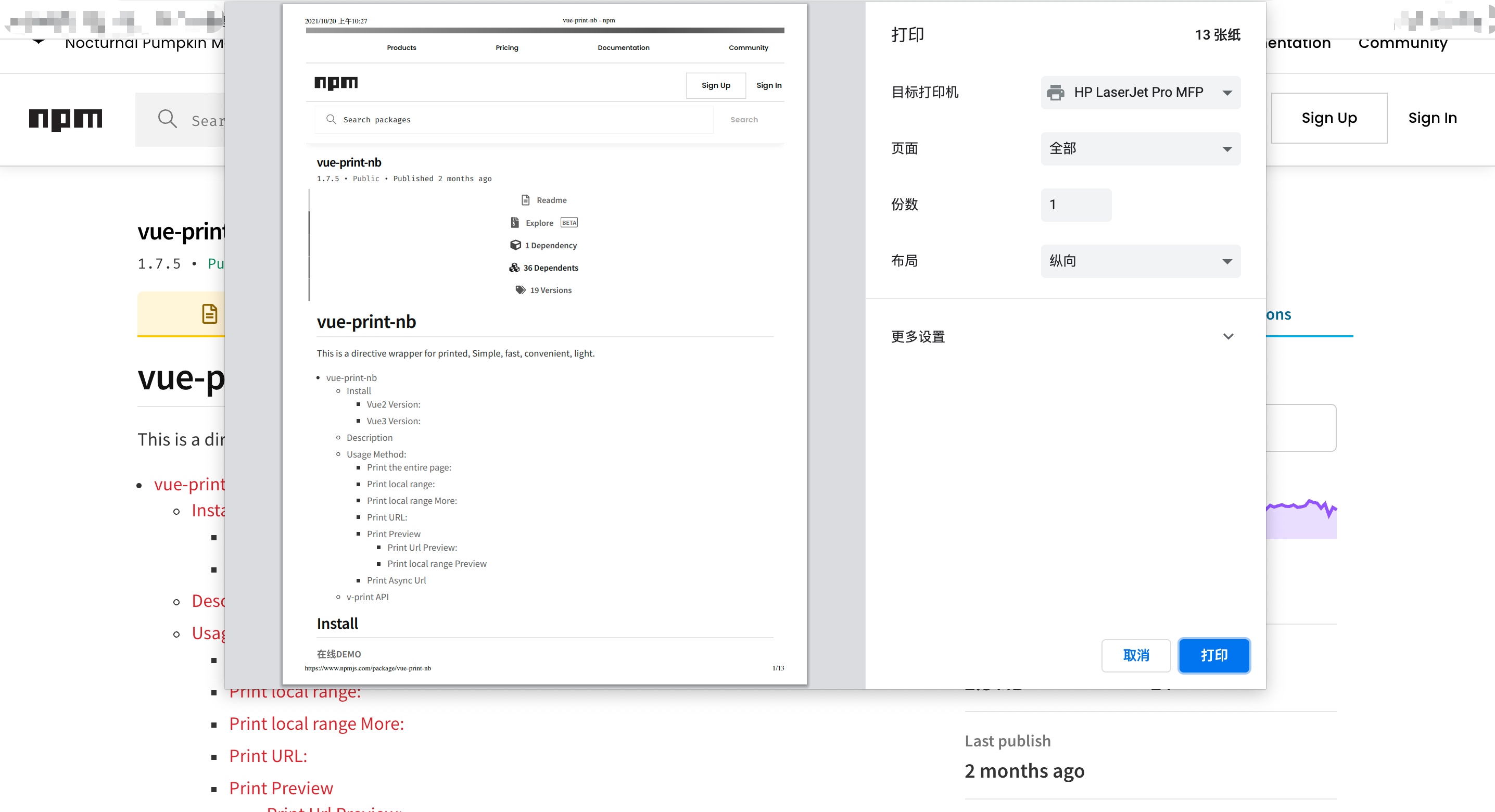The height and width of the screenshot is (812, 1495).
Task: Open the Pages dropdown set to 全部
Action: click(1141, 148)
